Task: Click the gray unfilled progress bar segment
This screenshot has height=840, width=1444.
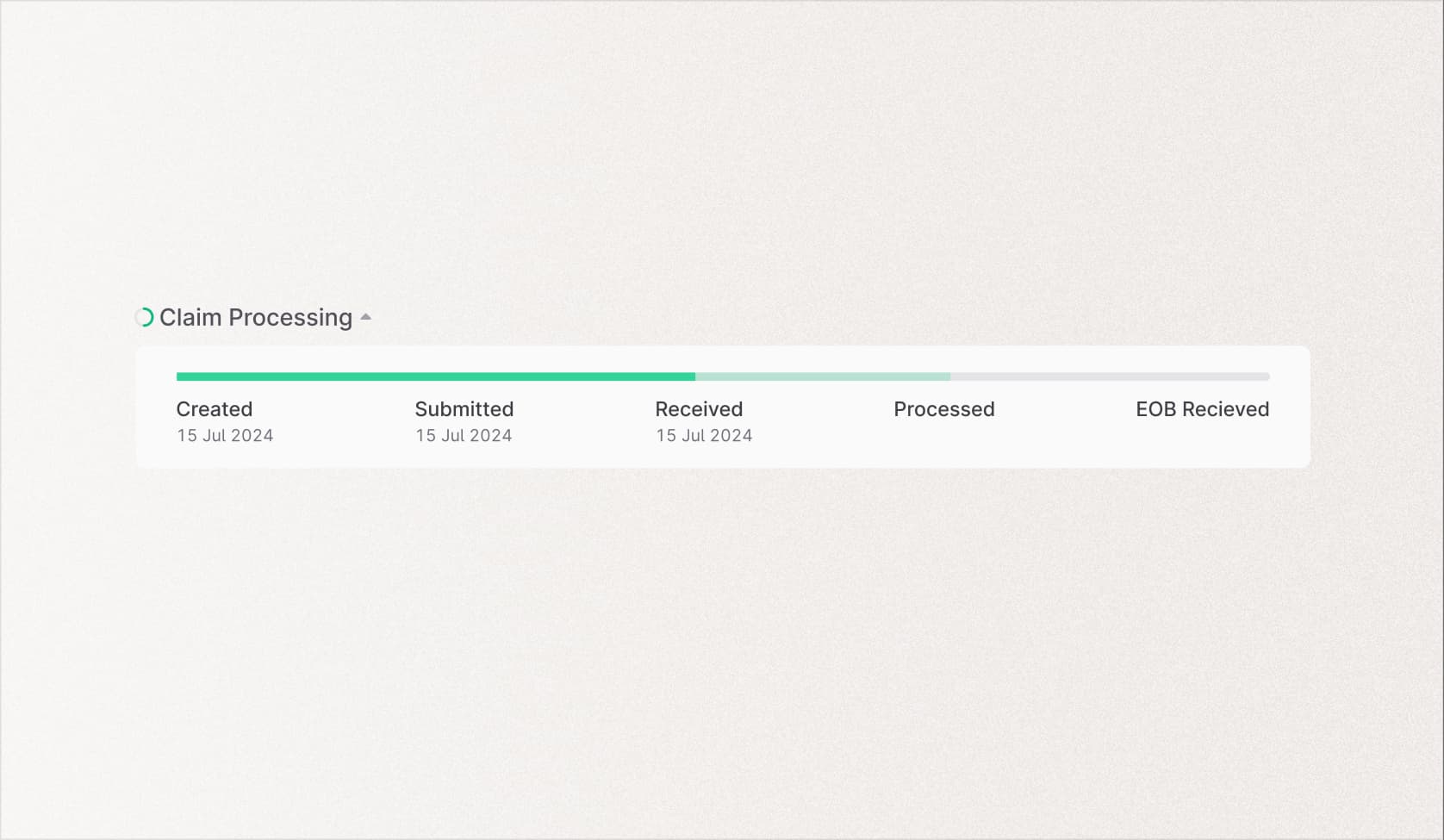Action: [x=1111, y=376]
